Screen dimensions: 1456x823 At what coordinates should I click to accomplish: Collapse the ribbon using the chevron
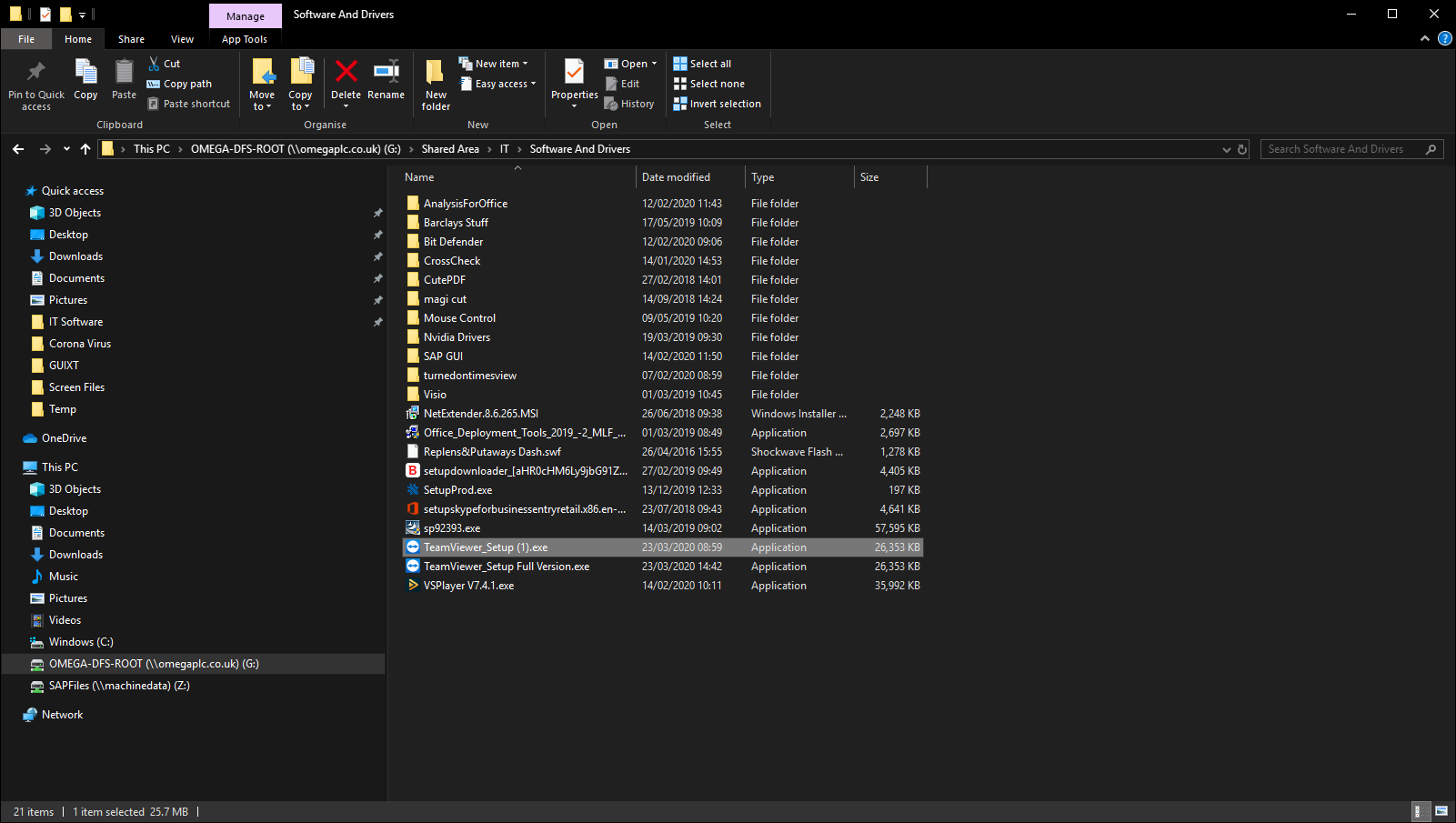[1425, 38]
